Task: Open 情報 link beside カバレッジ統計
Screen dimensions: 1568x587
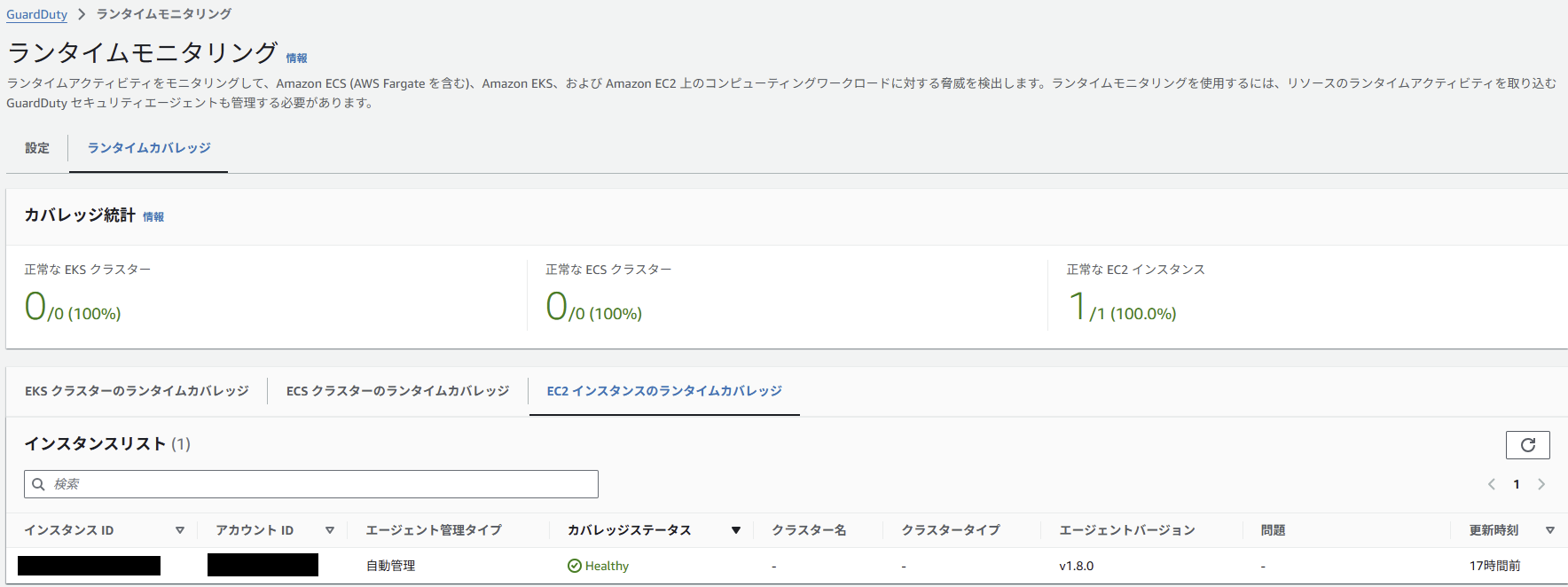Action: click(x=153, y=216)
